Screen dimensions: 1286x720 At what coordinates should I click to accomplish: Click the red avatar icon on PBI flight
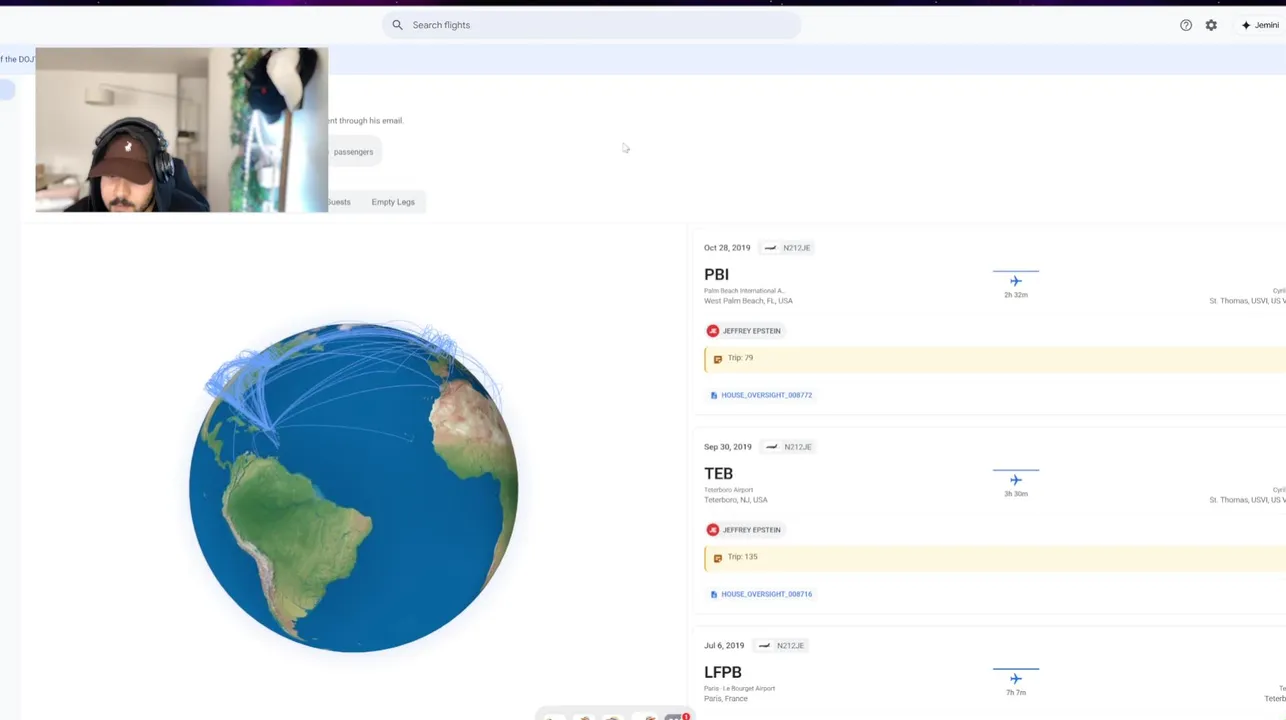point(713,331)
